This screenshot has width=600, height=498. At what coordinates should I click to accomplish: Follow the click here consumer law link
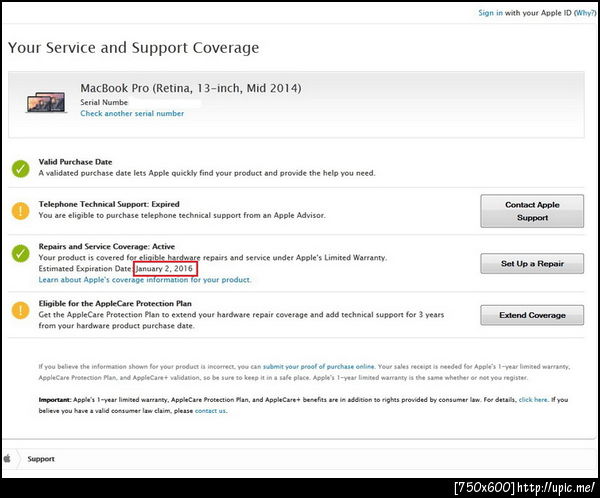click(533, 400)
